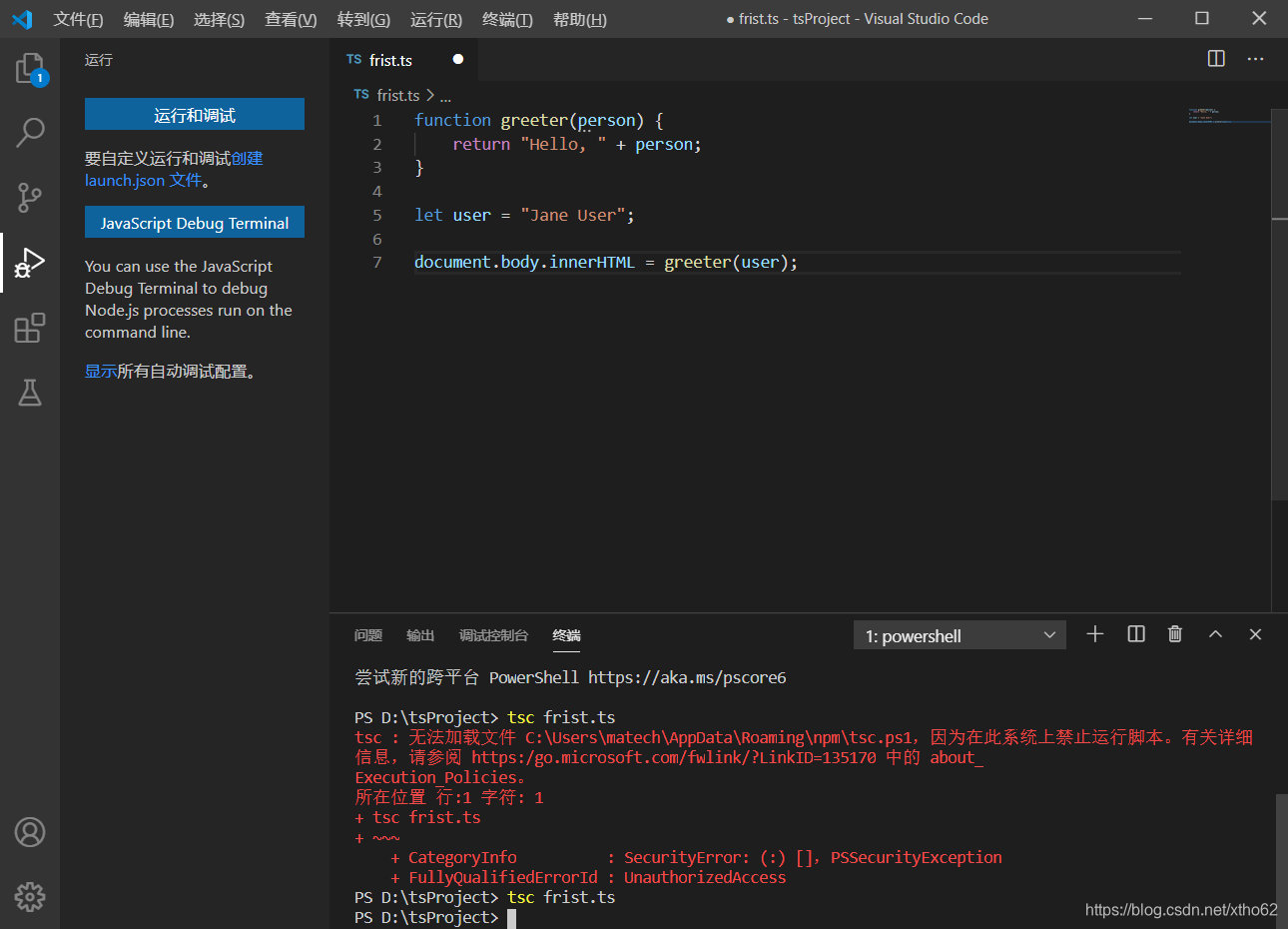Open the 选择(S) menu

coord(219,19)
